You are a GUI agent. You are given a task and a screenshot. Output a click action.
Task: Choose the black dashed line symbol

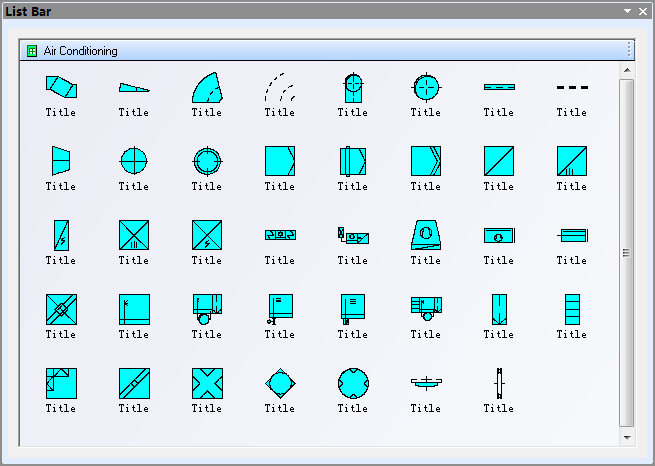571,88
